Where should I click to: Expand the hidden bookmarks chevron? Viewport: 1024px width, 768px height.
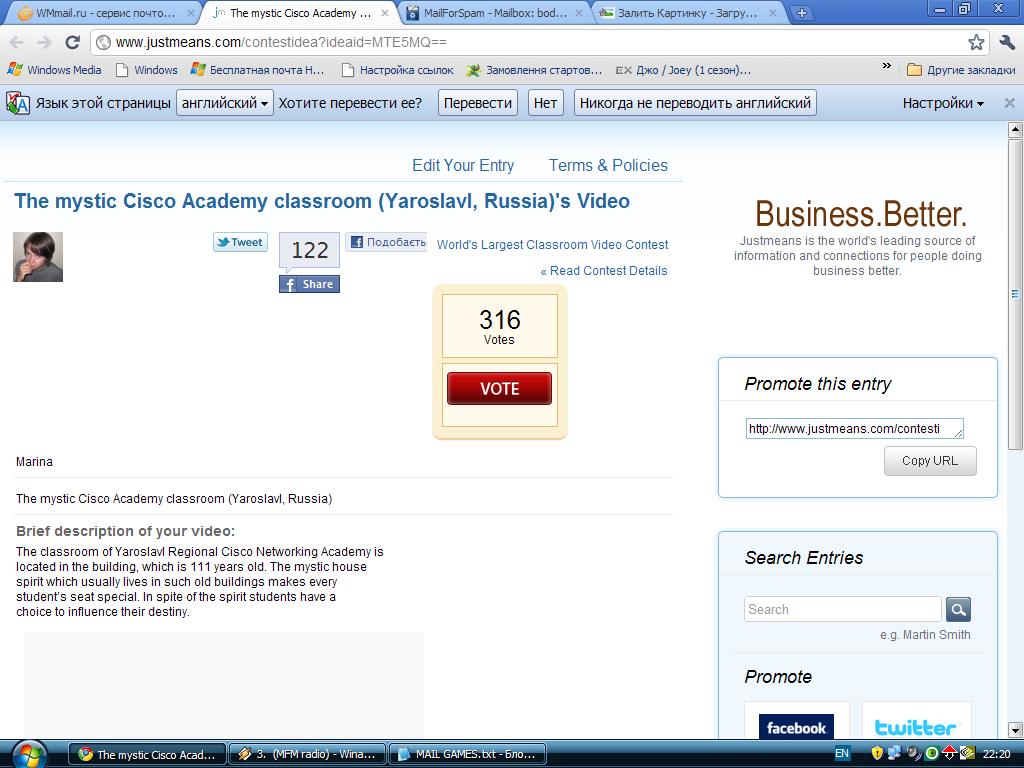tap(886, 65)
